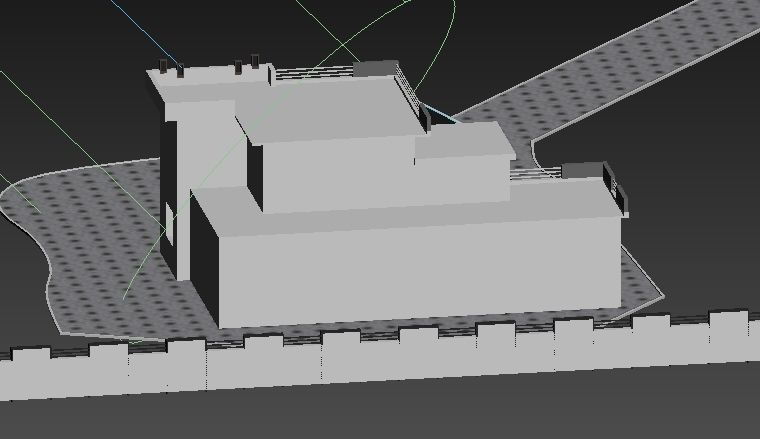Viewport: 760px width, 439px height.
Task: Select the crenellated wall in the foreground
Action: click(x=380, y=356)
